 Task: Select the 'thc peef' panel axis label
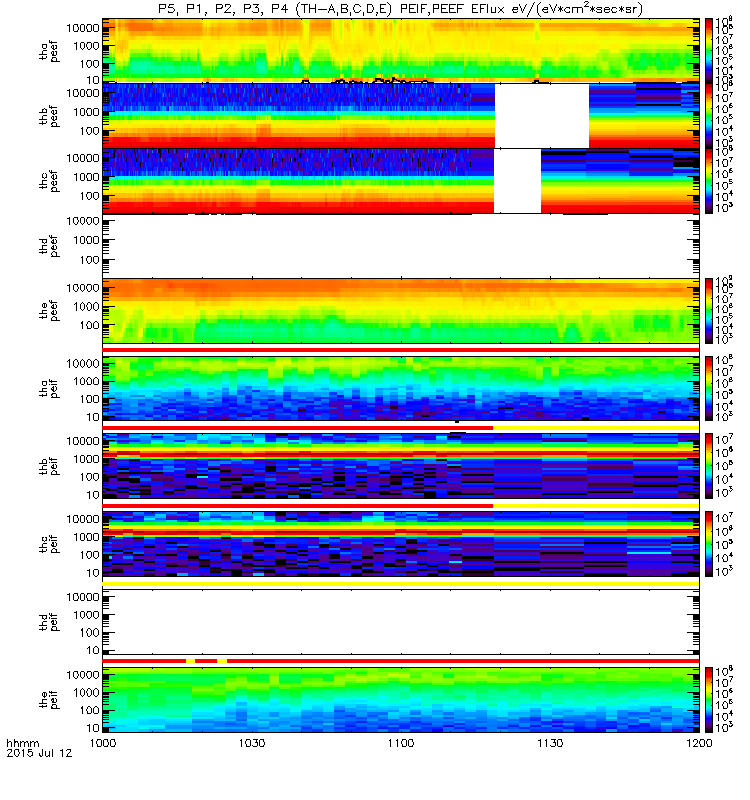coord(49,181)
